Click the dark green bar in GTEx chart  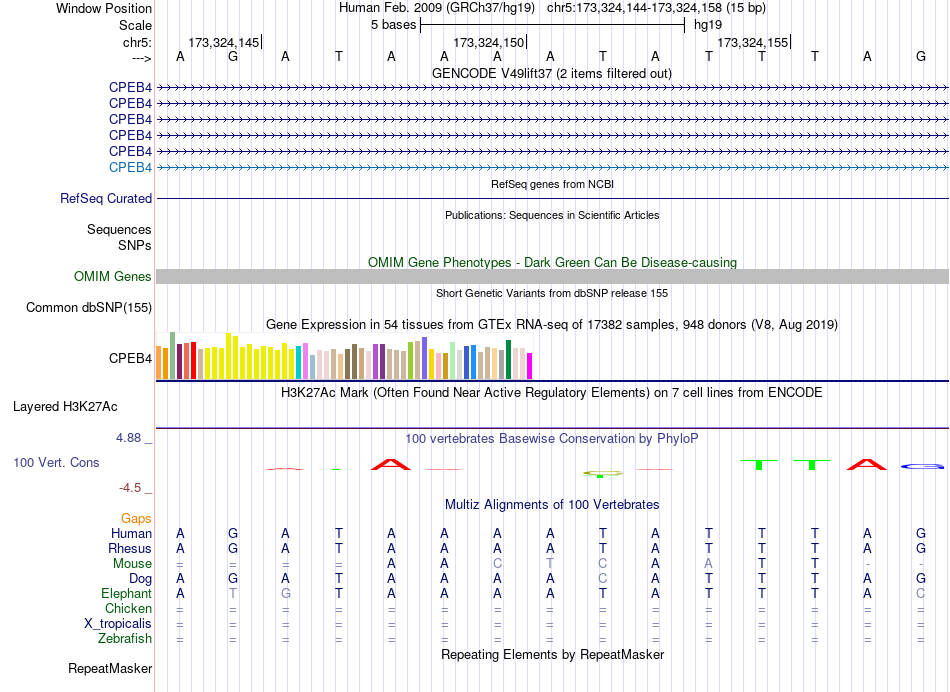[x=508, y=360]
